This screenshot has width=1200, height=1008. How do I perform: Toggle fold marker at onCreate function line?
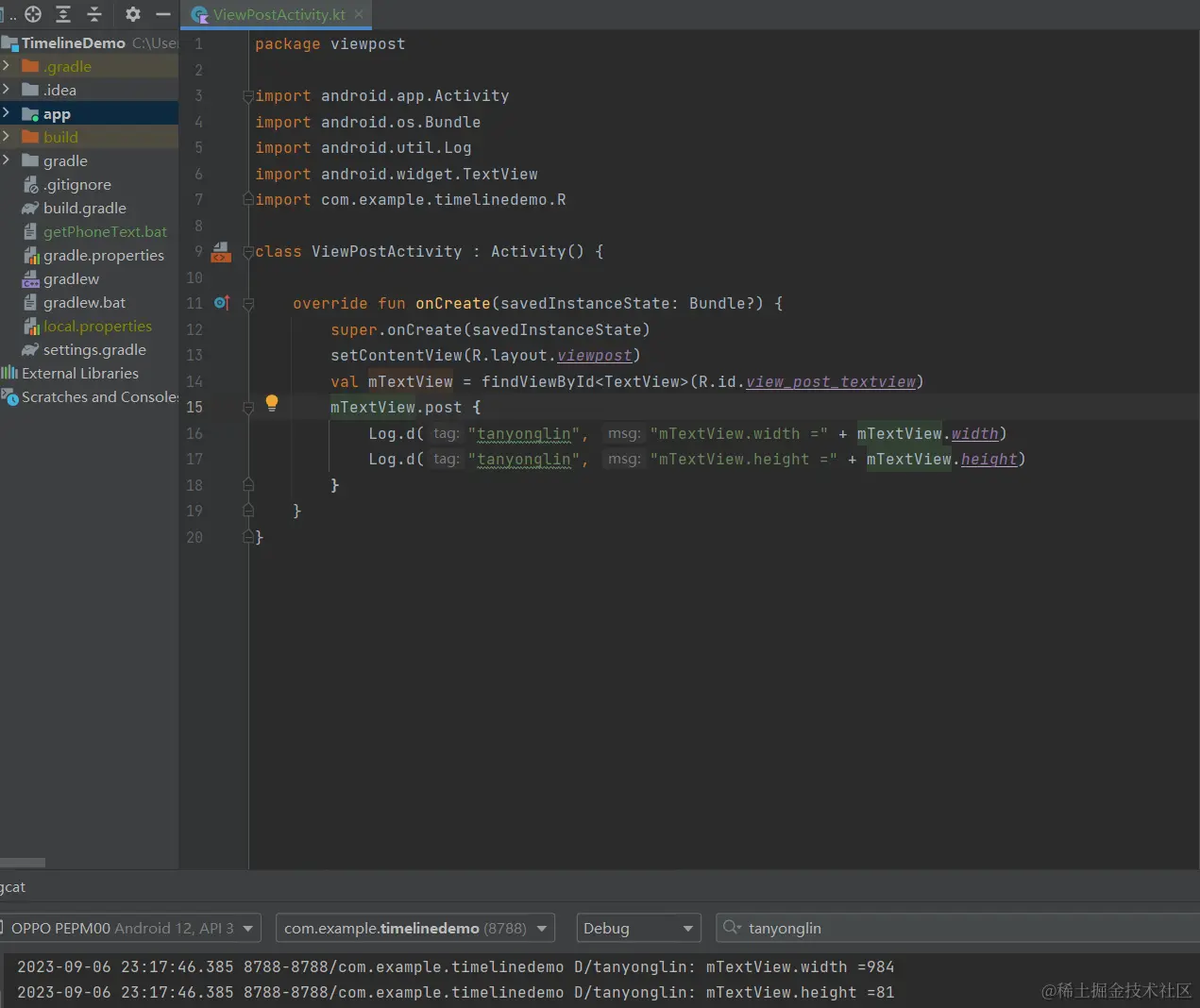[x=248, y=304]
